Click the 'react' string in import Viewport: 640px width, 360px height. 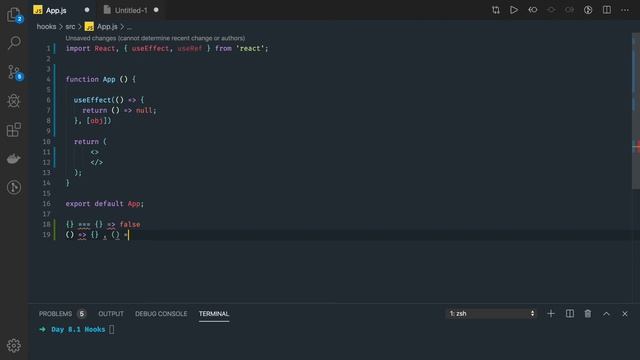(250, 48)
